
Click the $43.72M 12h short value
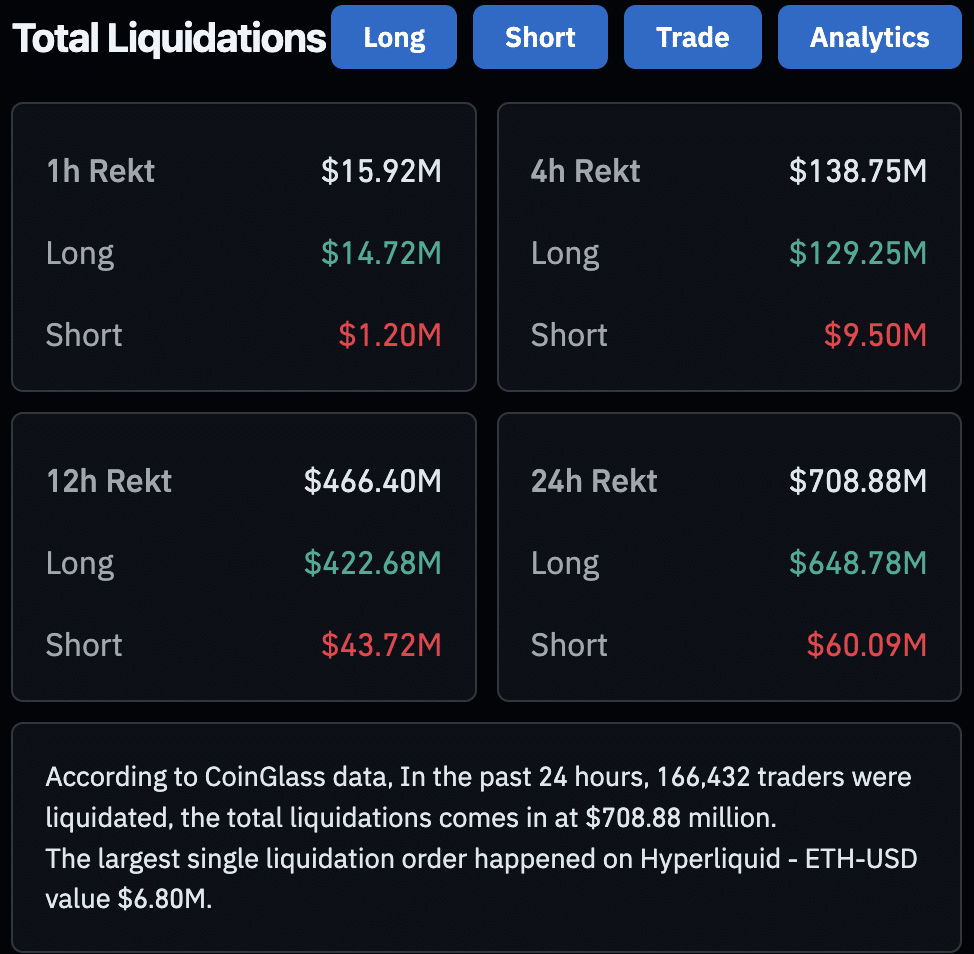coord(380,645)
